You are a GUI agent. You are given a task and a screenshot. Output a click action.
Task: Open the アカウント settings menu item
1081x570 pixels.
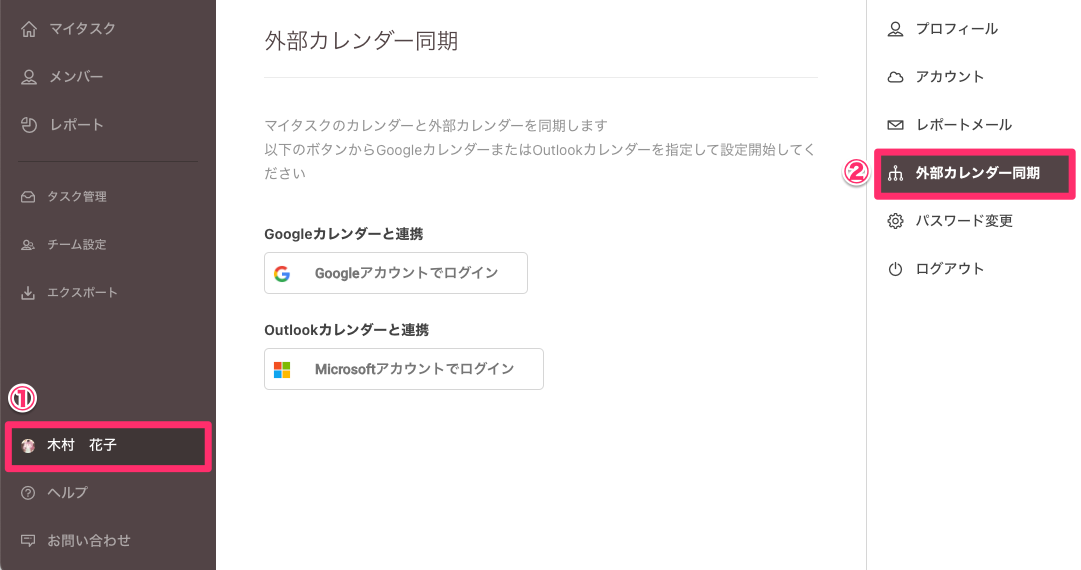point(950,77)
